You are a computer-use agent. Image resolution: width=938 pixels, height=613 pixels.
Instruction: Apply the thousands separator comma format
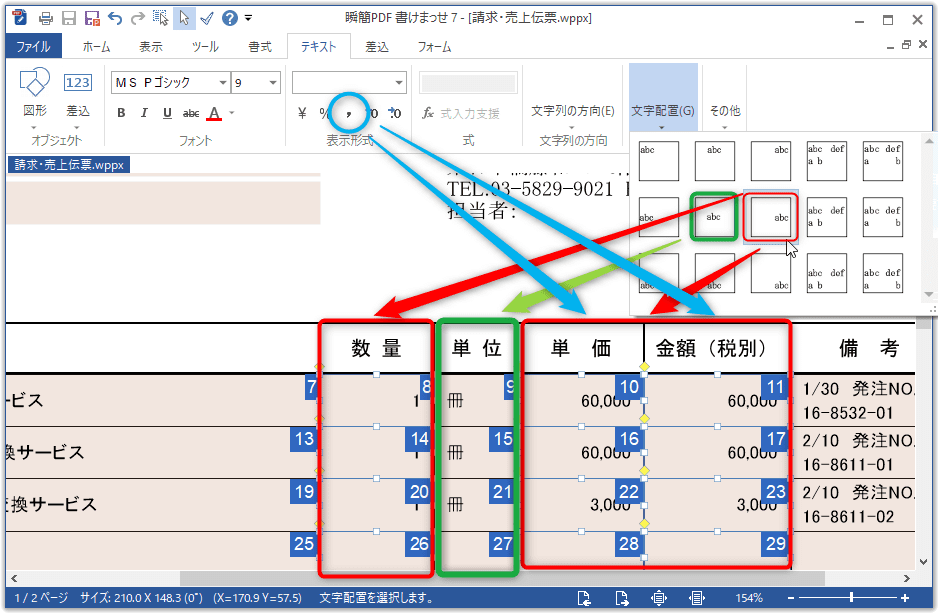(x=348, y=113)
